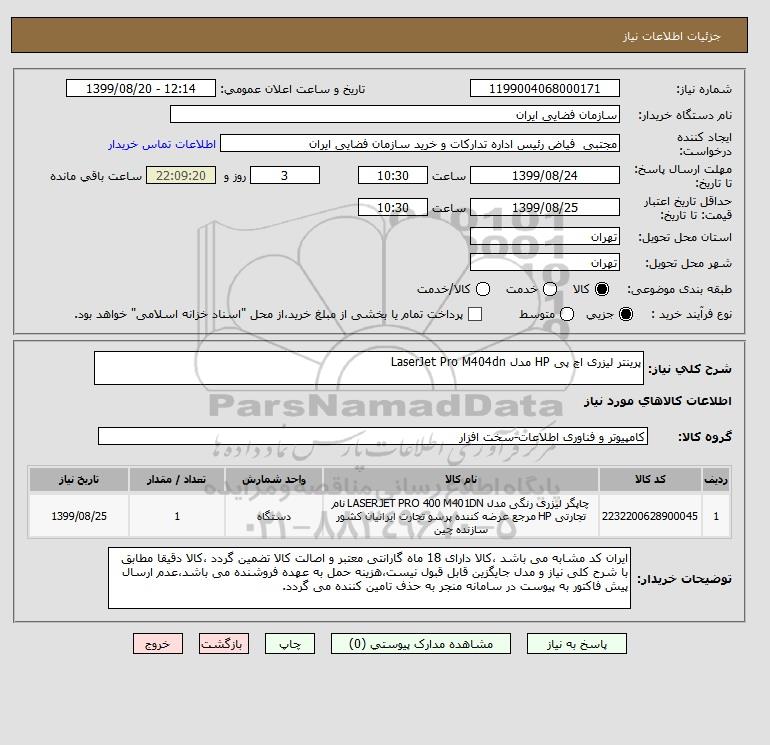Select the خدمت radio button
The image size is (770, 745).
click(x=550, y=289)
